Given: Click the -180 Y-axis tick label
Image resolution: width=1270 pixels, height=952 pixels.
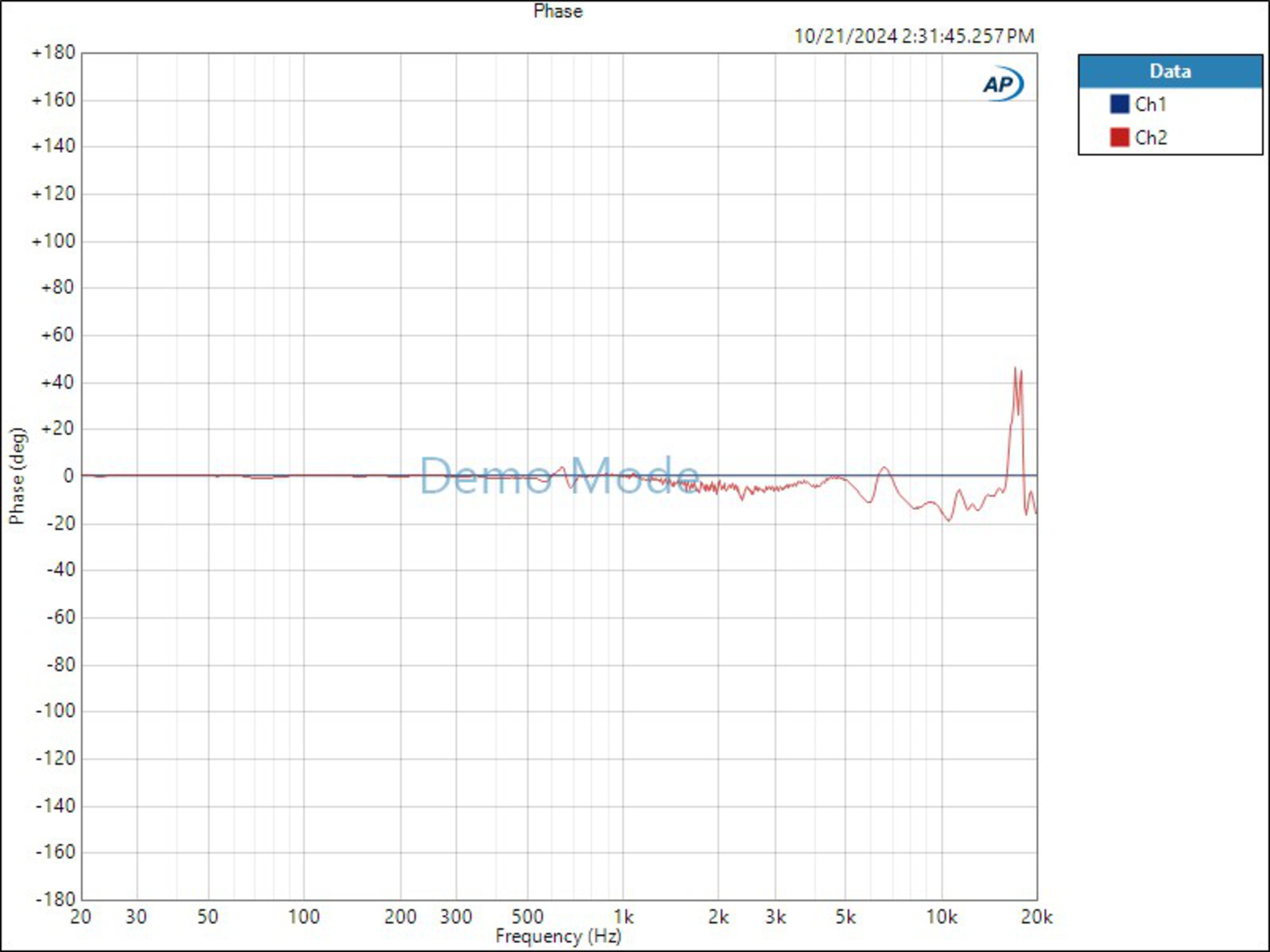Looking at the screenshot, I should (55, 899).
